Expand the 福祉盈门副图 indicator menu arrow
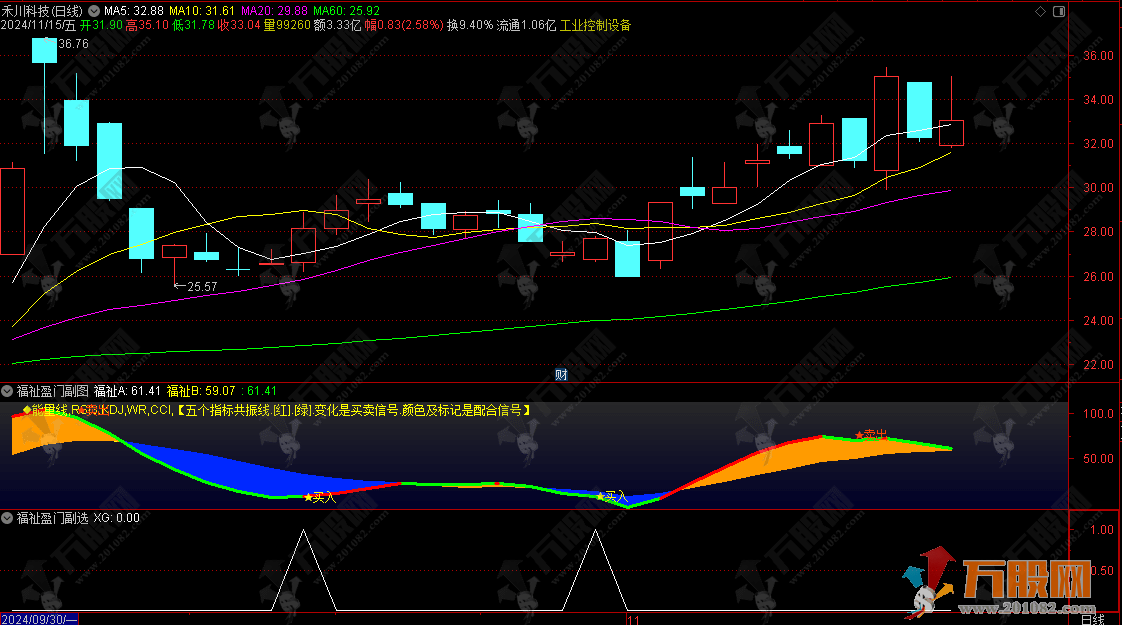 pos(7,391)
